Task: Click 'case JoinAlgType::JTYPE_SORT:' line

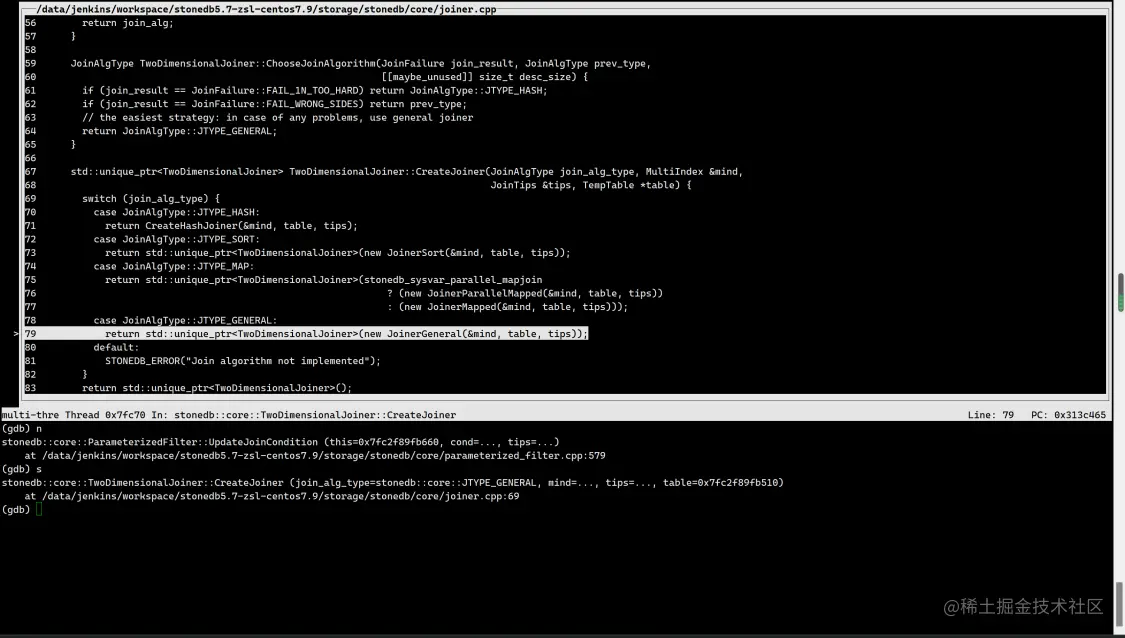Action: coord(176,239)
